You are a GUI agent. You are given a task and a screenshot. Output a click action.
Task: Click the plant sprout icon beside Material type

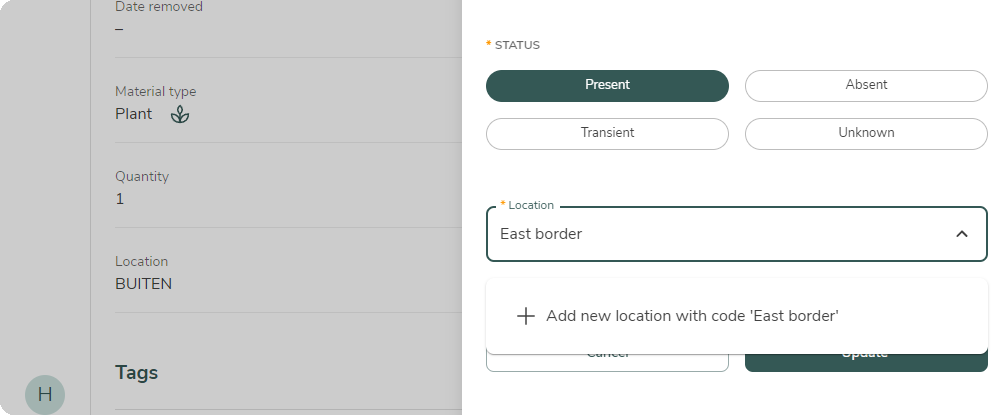coord(179,114)
